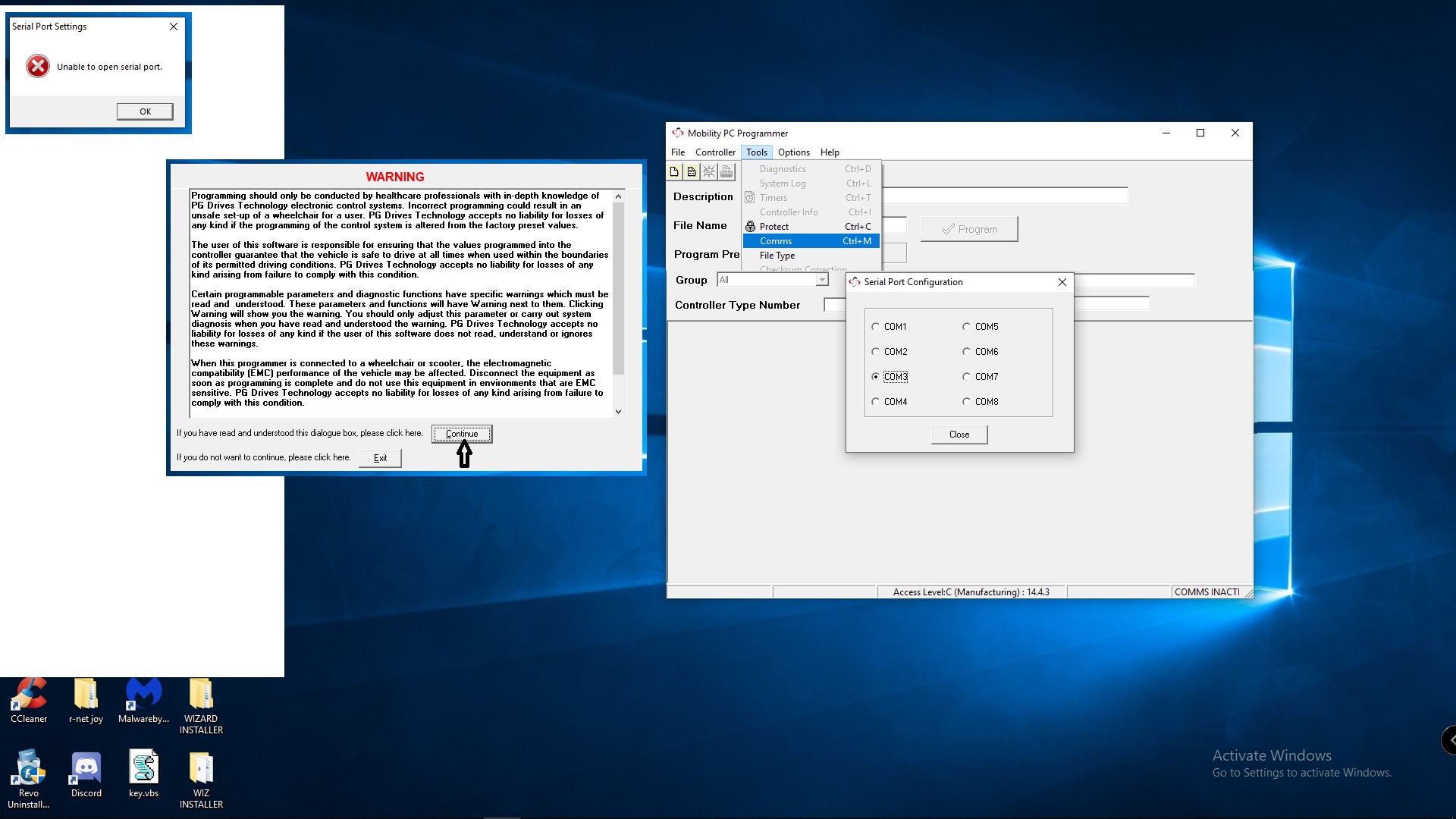Expand the Group dropdown
The width and height of the screenshot is (1456, 819).
(x=822, y=281)
